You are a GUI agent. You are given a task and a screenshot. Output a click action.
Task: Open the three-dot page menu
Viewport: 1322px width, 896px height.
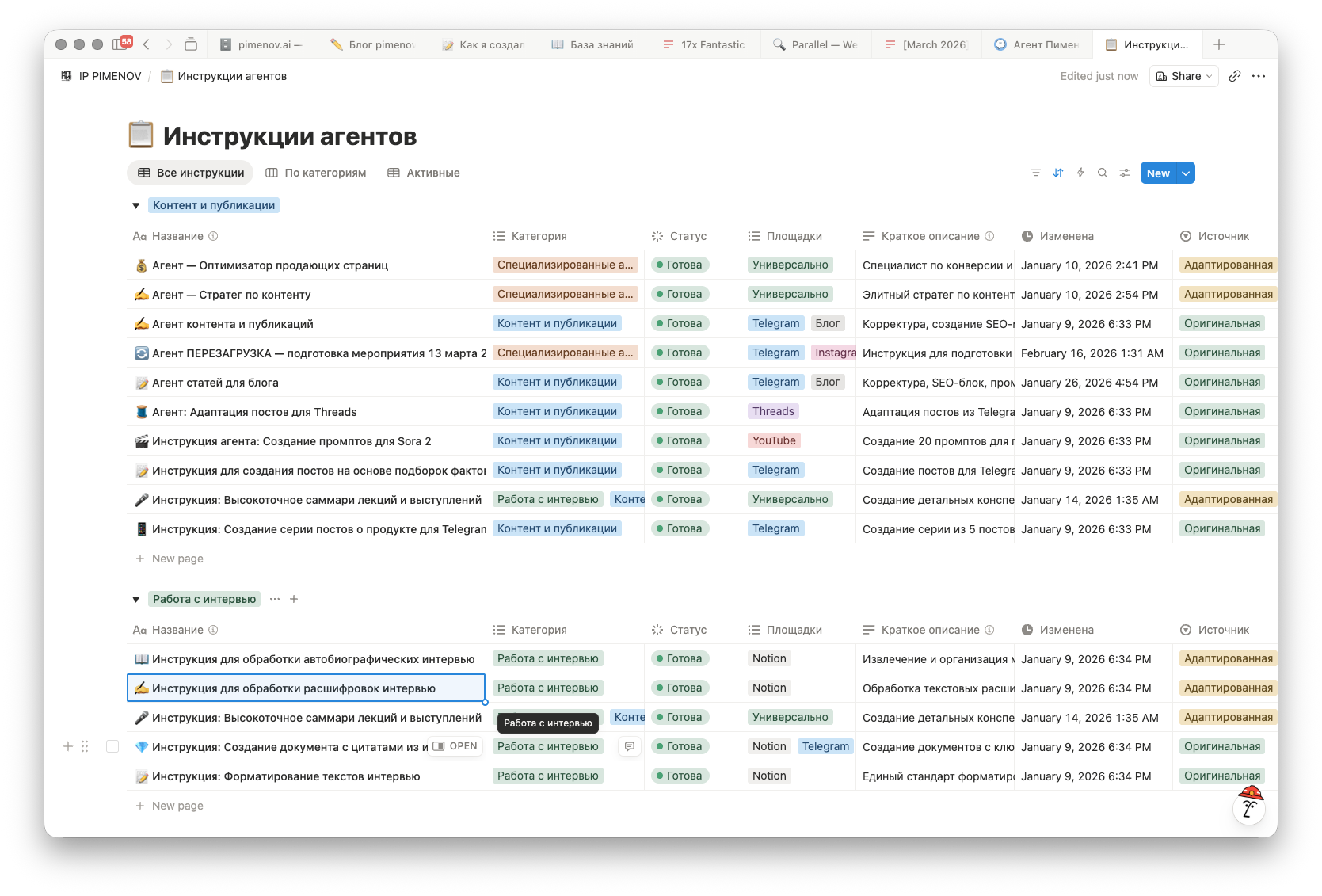click(1258, 76)
